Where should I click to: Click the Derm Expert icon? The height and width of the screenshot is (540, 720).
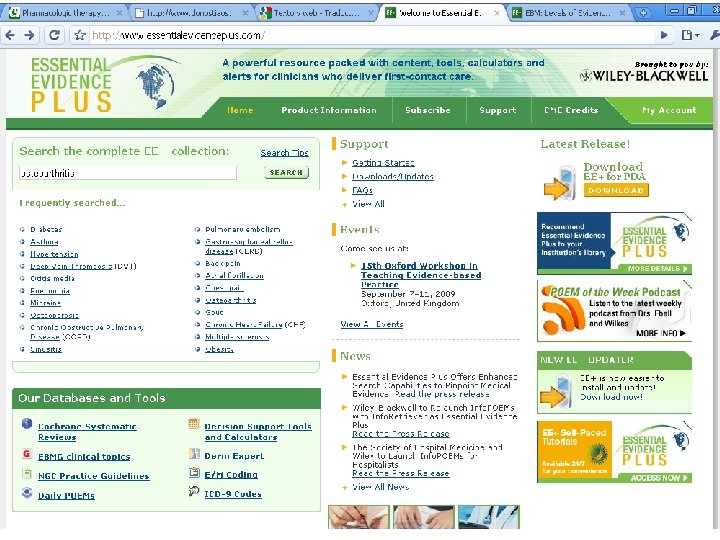194,454
